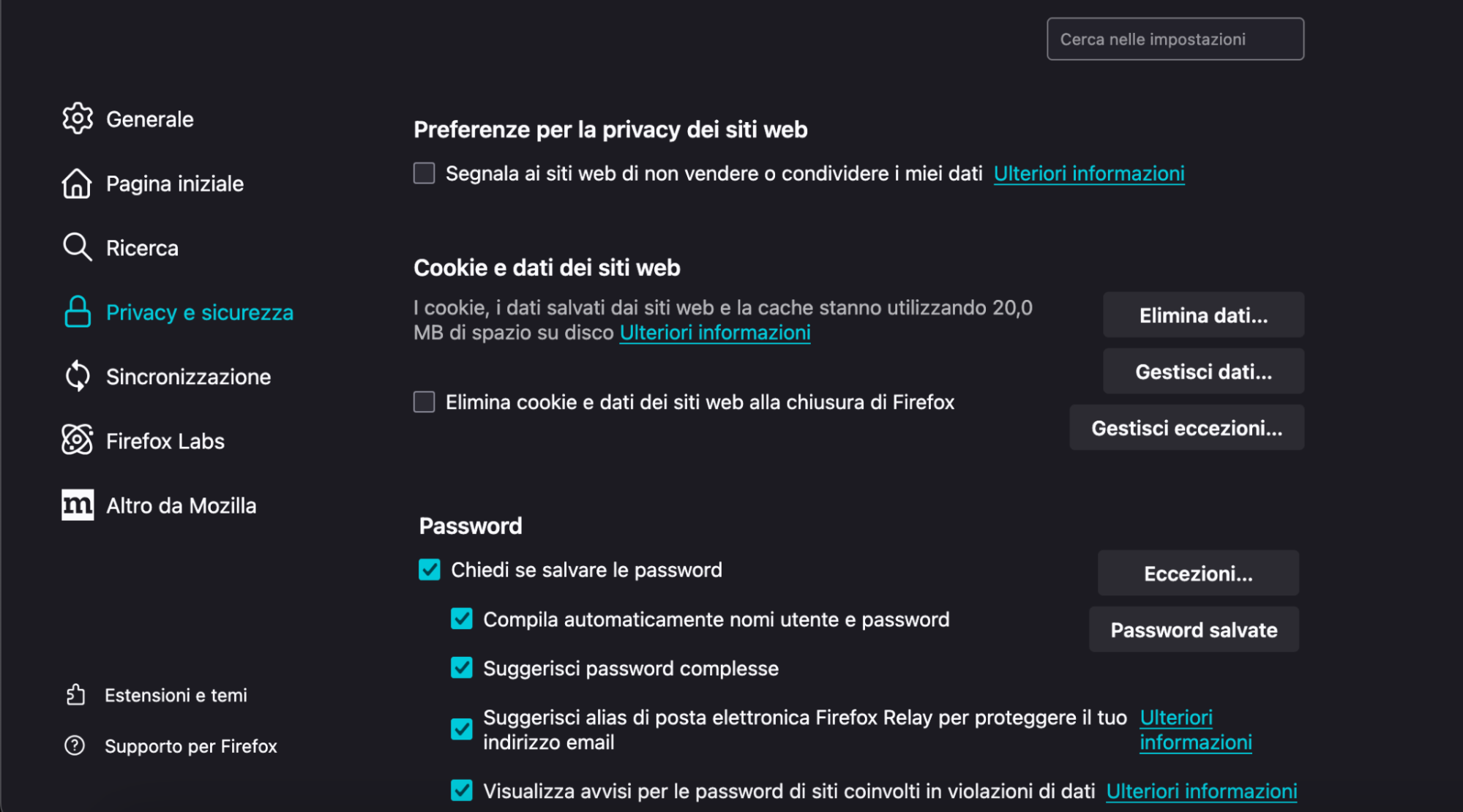
Task: Click the Estensioni e temi puzzle icon
Action: tap(75, 694)
